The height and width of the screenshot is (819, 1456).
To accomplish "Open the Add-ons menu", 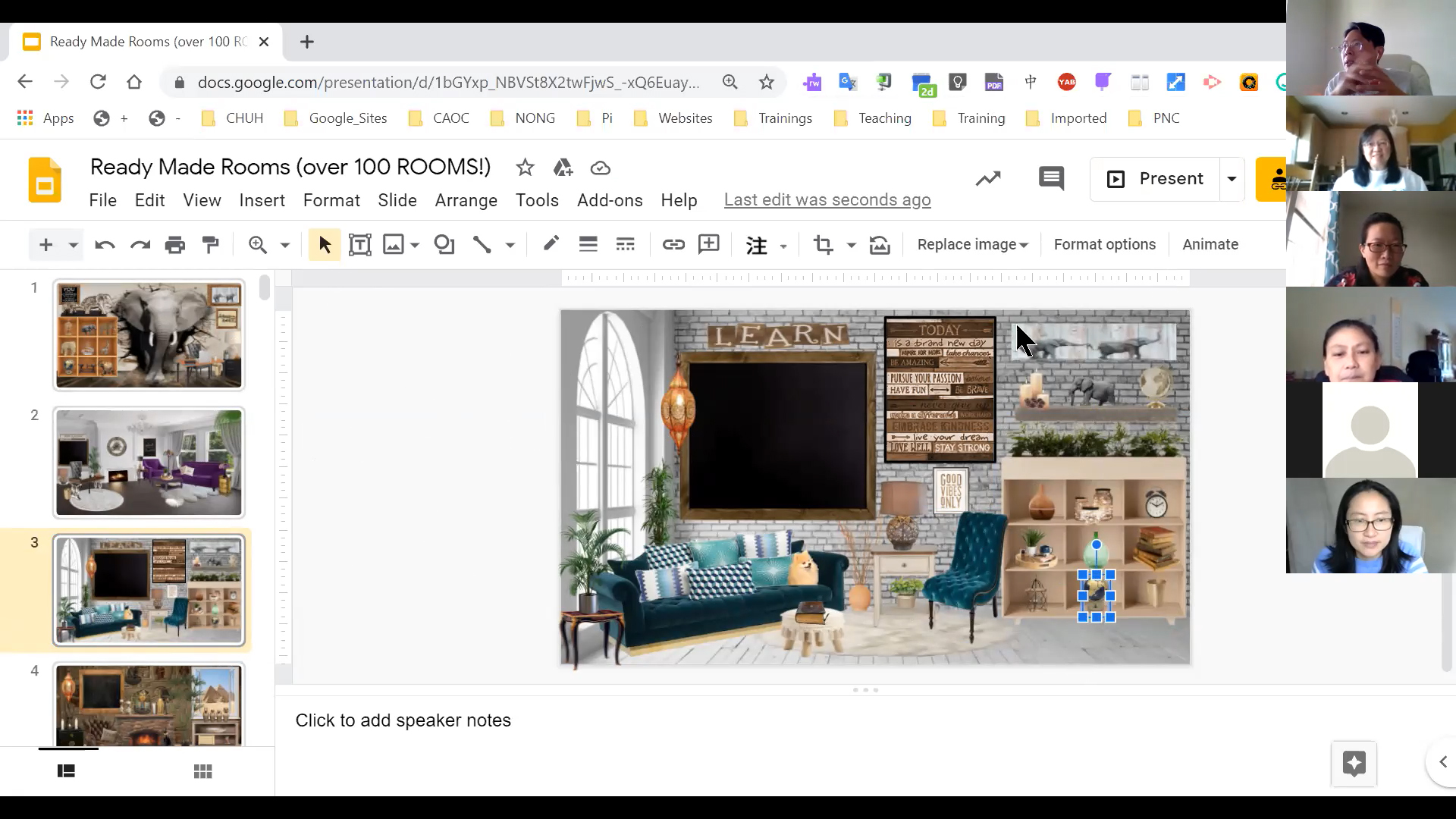I will tap(610, 200).
